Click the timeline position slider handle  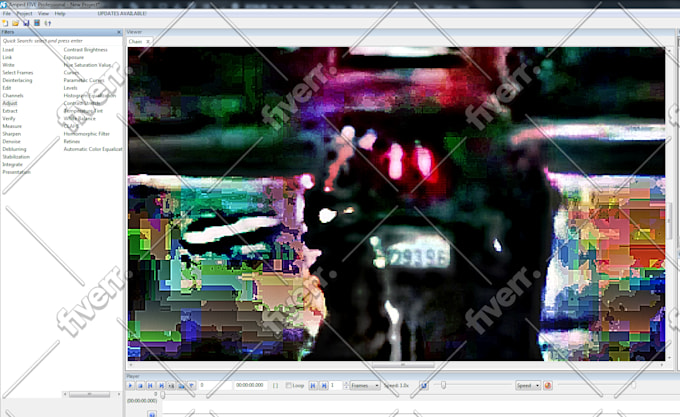[x=163, y=395]
